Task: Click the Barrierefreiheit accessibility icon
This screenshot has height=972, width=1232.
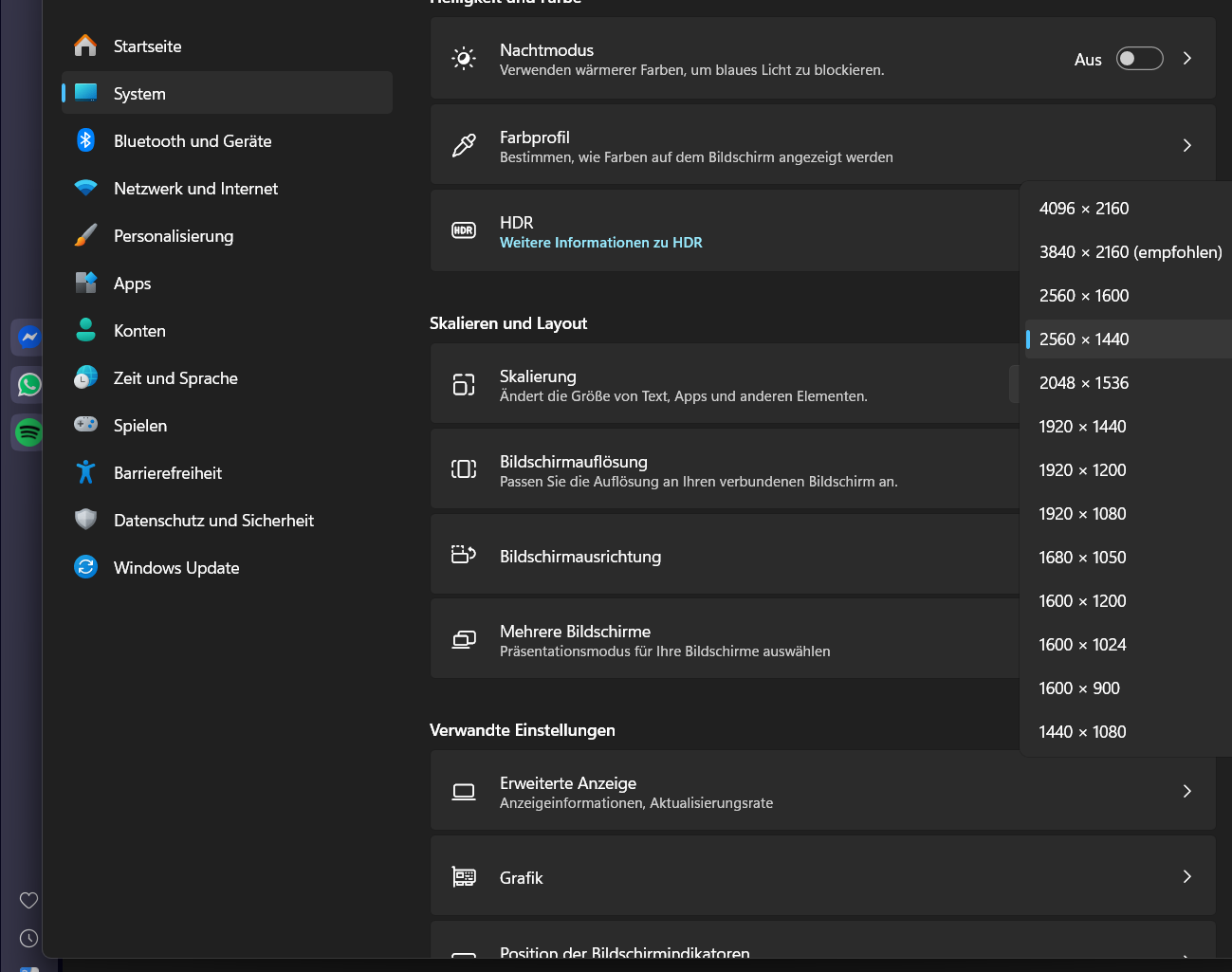Action: coord(85,472)
